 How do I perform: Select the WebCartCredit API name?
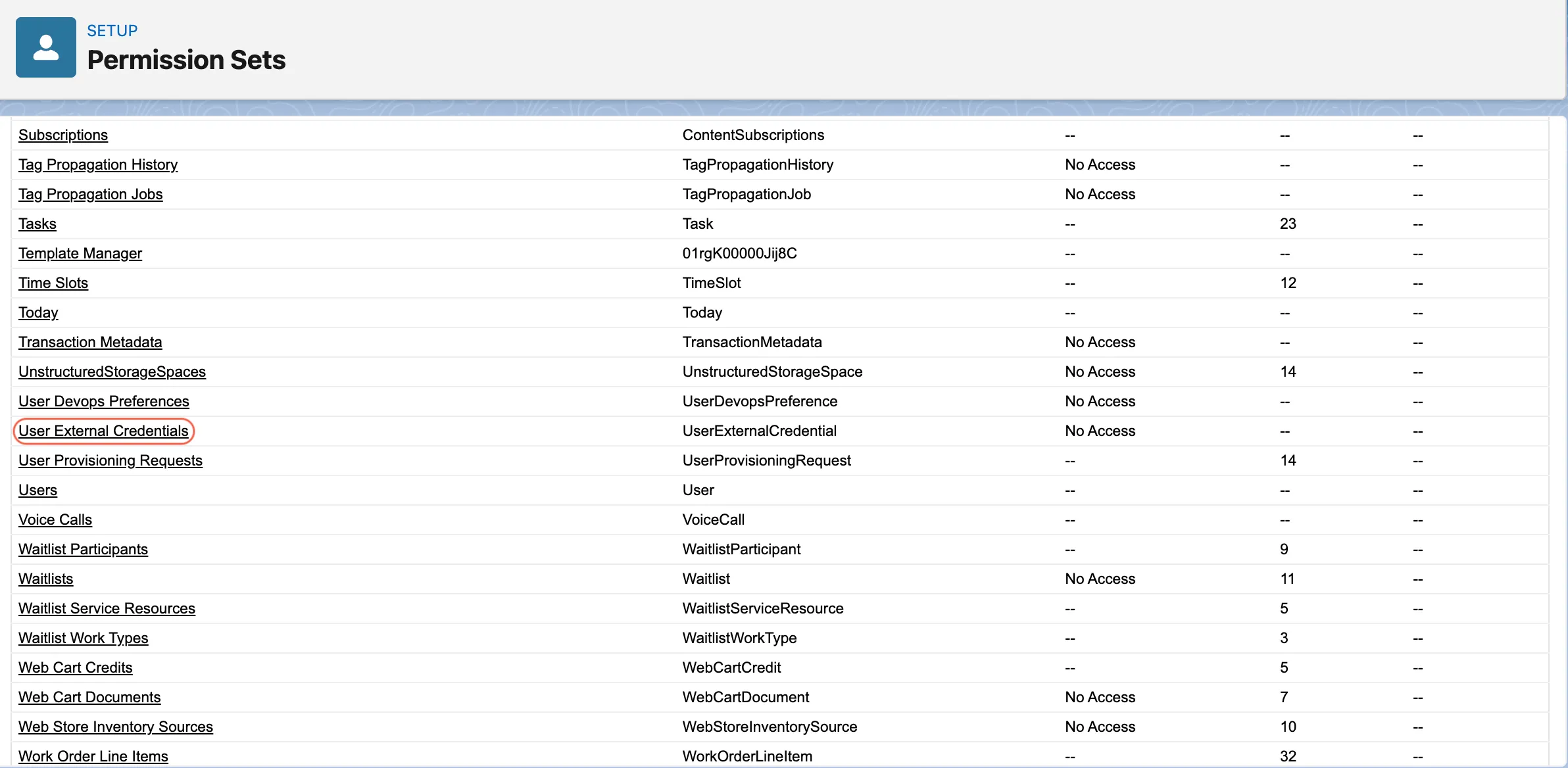731,667
